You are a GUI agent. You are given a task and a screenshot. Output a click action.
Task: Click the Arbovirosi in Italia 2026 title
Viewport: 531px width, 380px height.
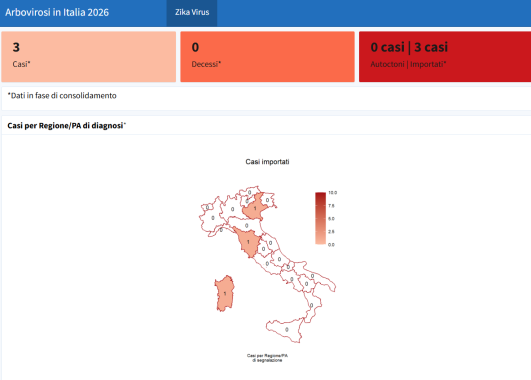[x=57, y=13]
